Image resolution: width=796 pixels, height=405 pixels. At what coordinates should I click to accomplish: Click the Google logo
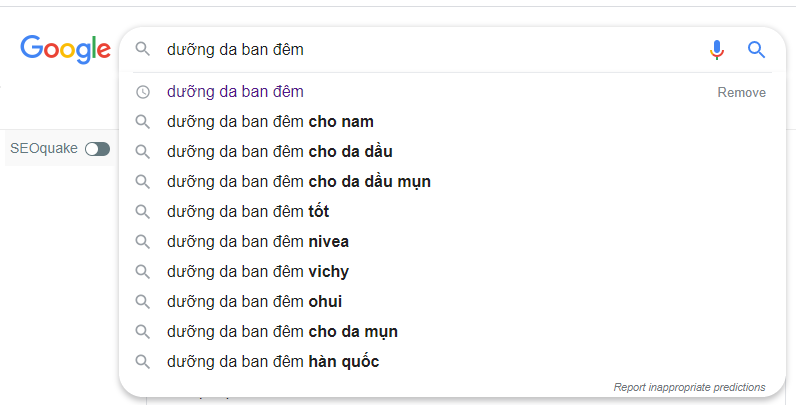click(65, 49)
